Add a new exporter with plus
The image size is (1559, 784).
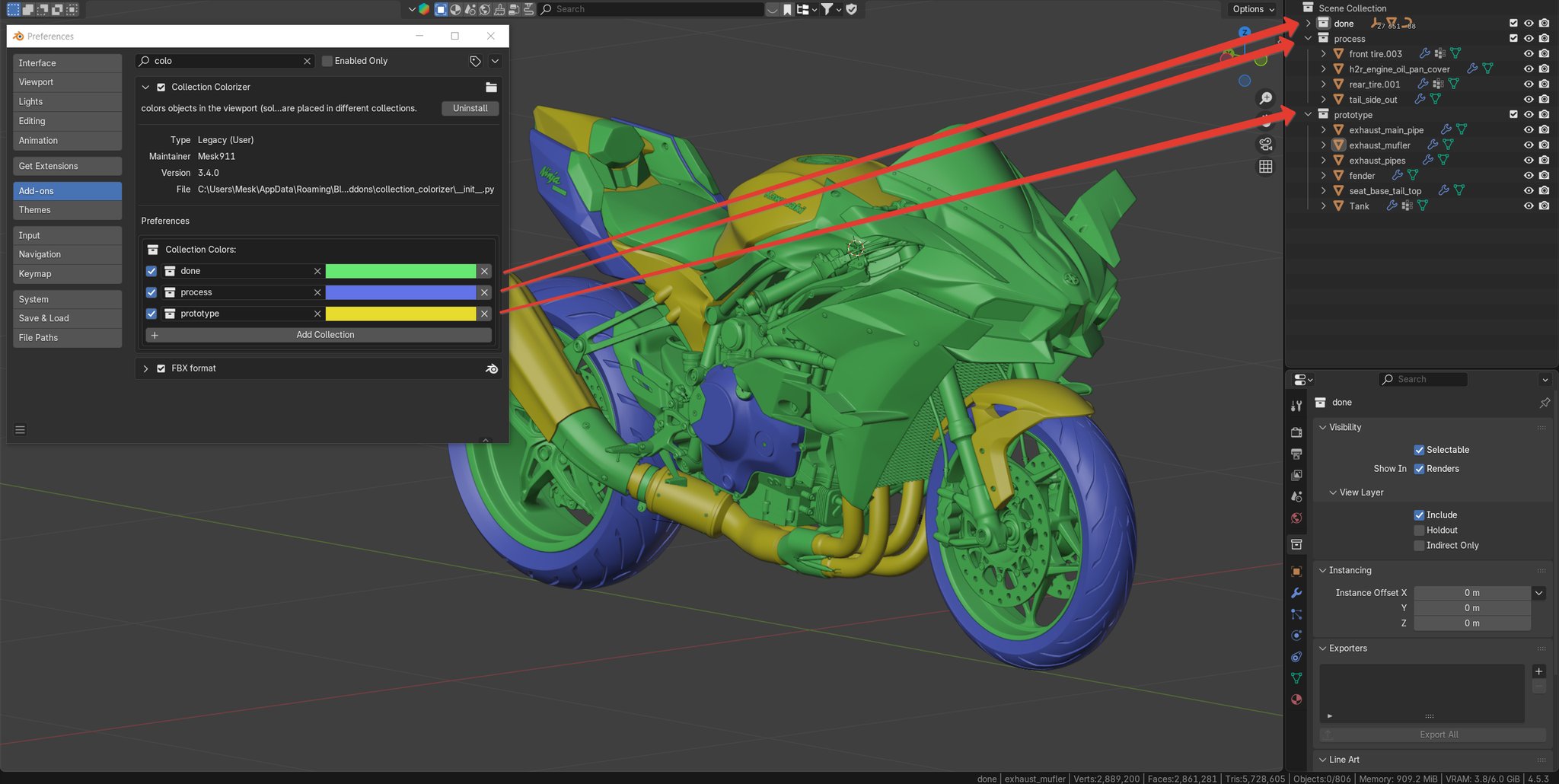tap(1538, 671)
